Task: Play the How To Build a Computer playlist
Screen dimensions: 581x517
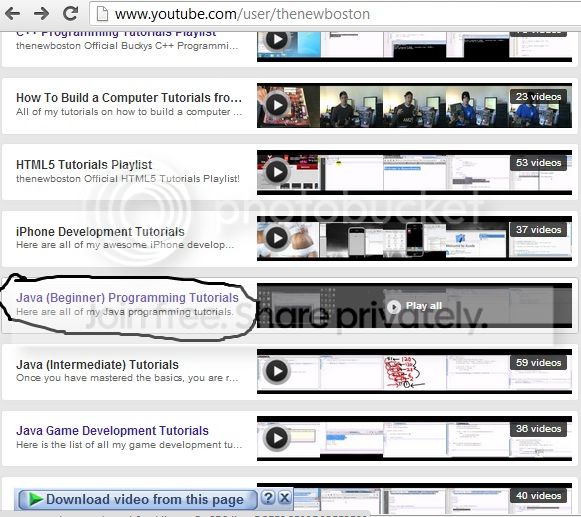Action: pos(276,105)
